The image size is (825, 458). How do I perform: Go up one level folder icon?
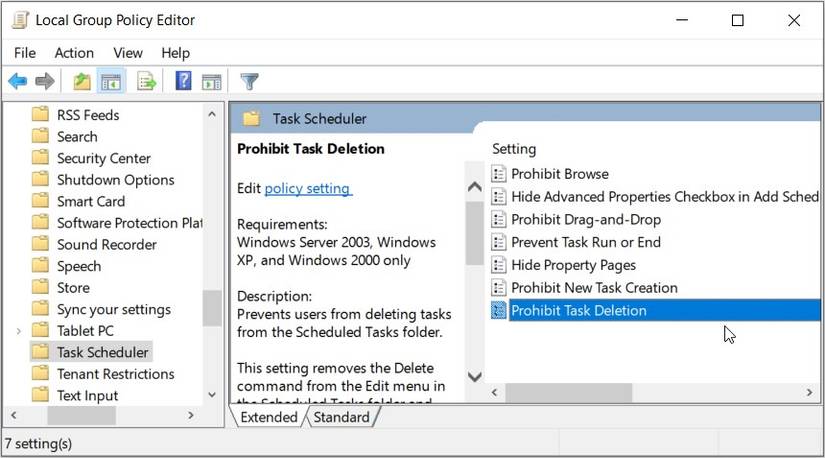click(x=82, y=82)
